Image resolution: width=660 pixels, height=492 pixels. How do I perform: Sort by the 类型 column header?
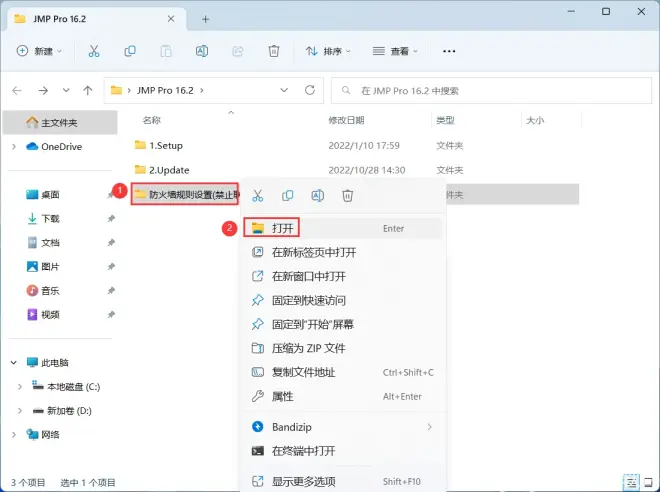coord(445,120)
